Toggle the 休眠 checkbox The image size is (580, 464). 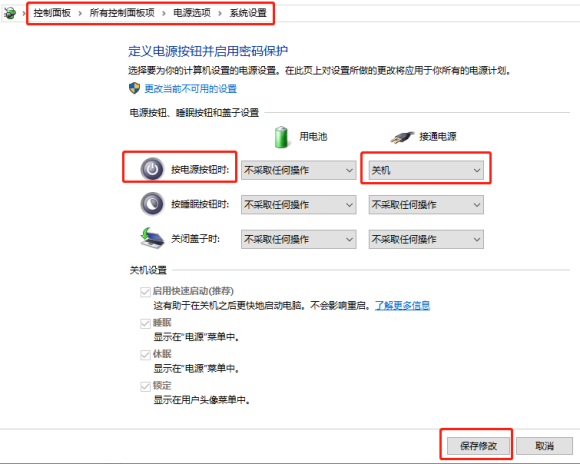(145, 355)
